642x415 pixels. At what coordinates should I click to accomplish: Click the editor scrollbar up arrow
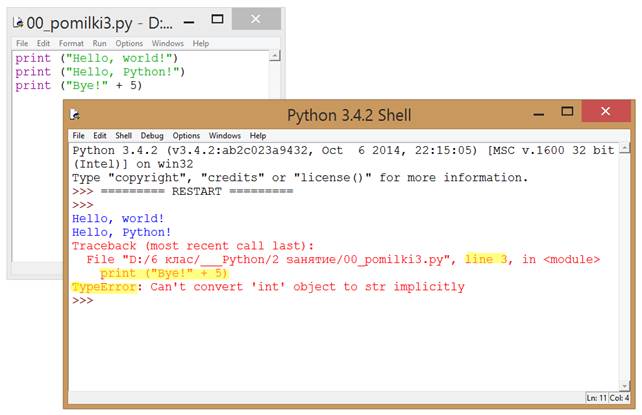coord(275,56)
